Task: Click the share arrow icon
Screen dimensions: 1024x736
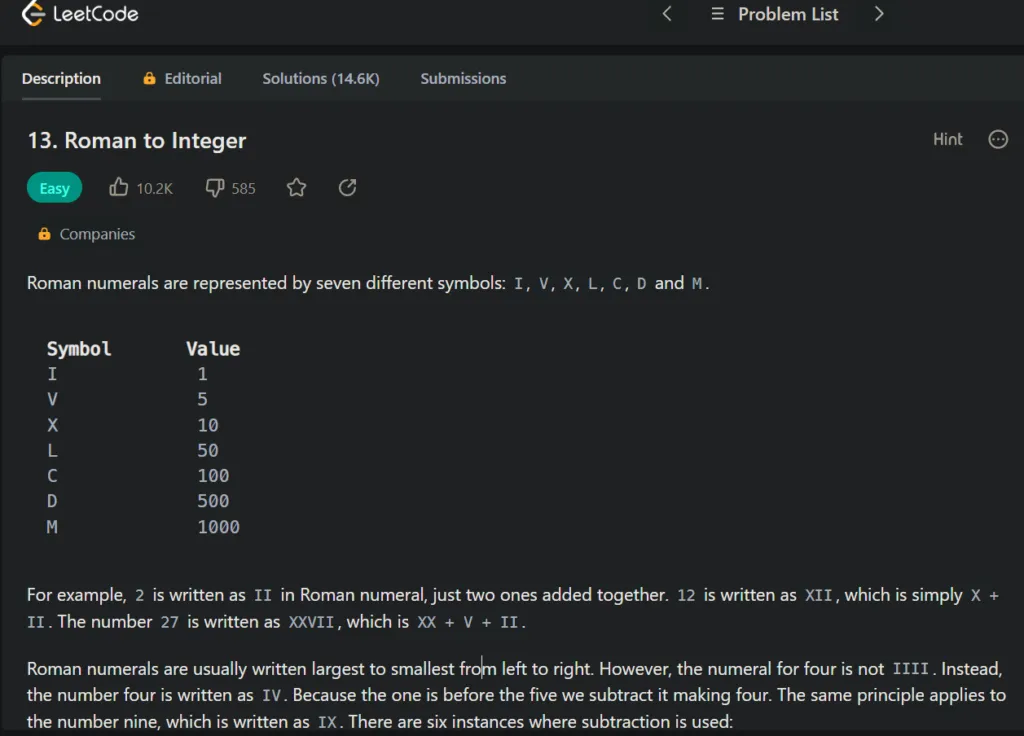Action: (347, 187)
